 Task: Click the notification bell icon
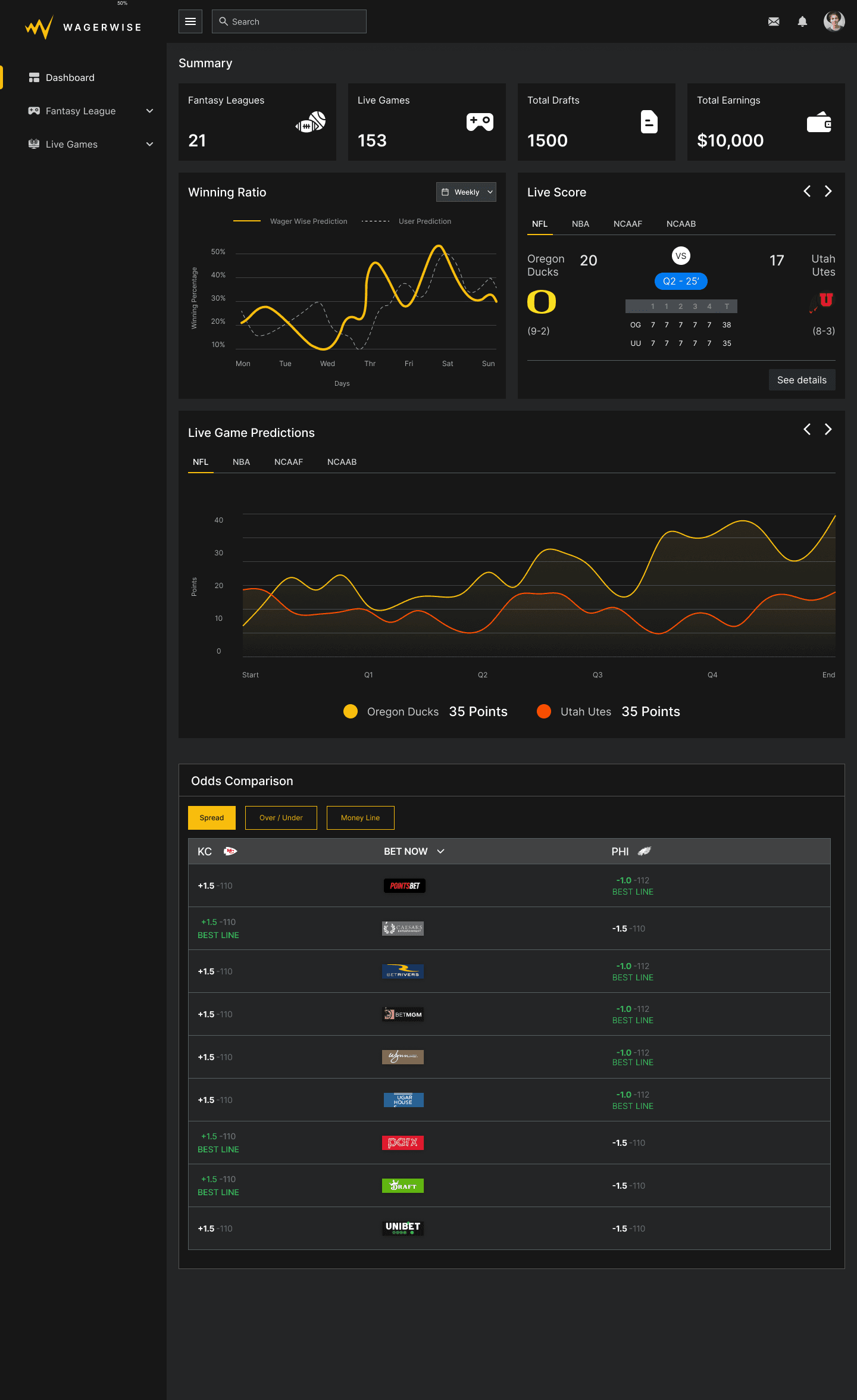[x=802, y=21]
